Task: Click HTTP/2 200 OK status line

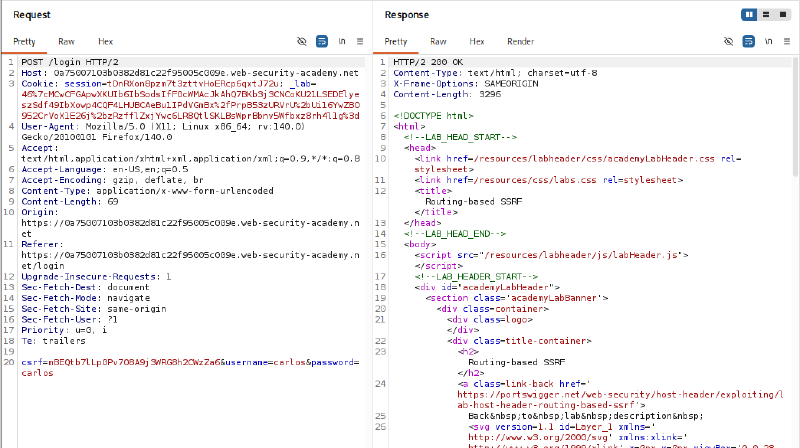Action: click(x=428, y=62)
